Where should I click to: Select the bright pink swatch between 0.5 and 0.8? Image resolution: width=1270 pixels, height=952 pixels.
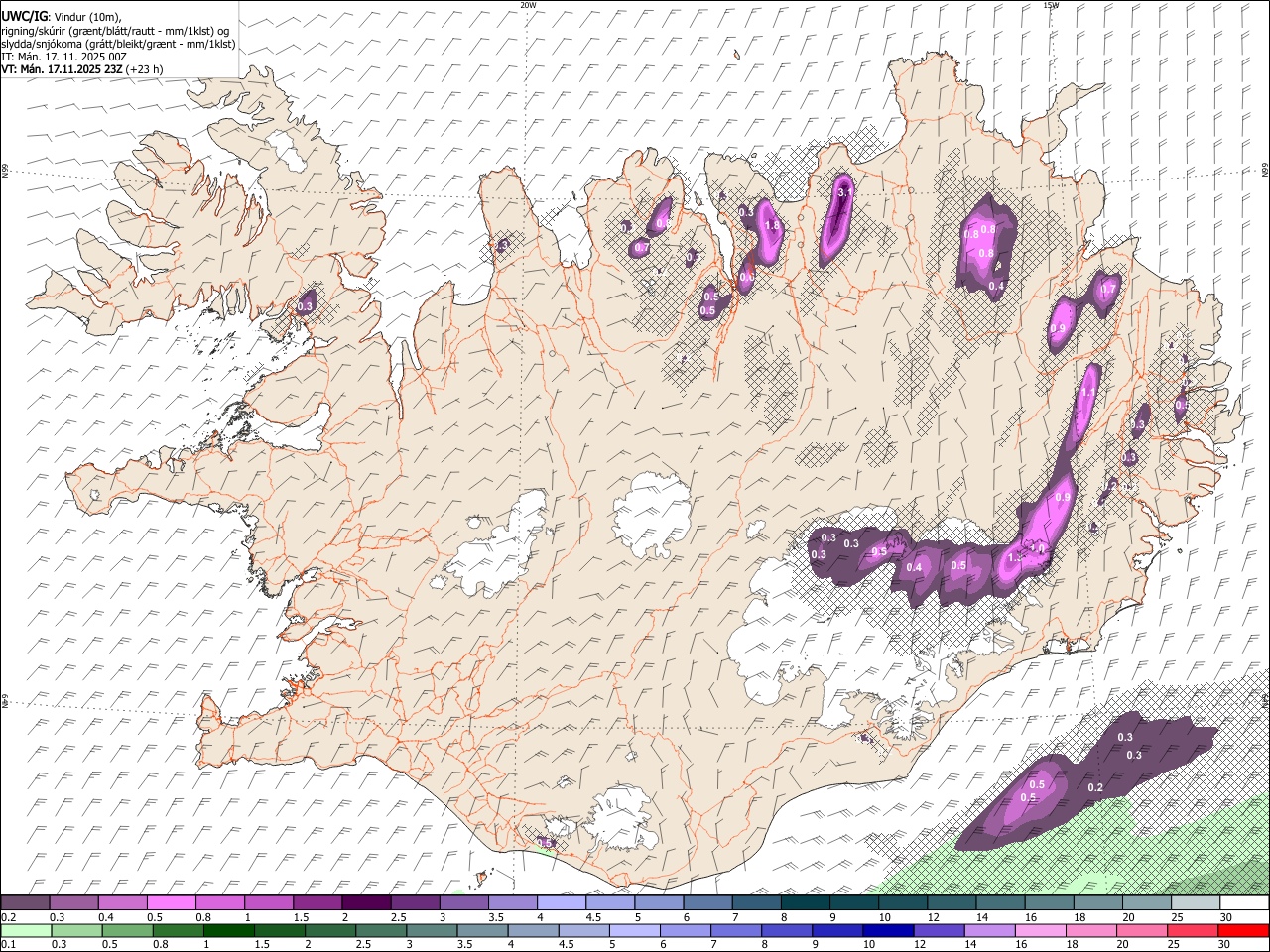172,903
